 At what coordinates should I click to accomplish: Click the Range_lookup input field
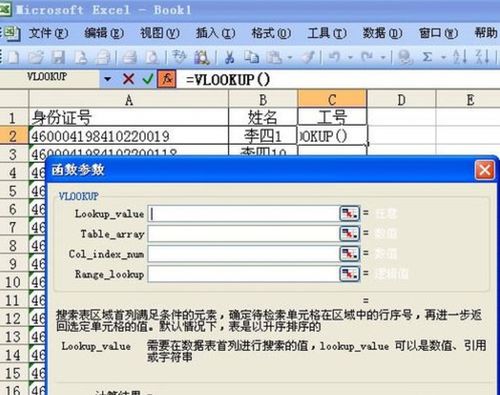pos(243,274)
